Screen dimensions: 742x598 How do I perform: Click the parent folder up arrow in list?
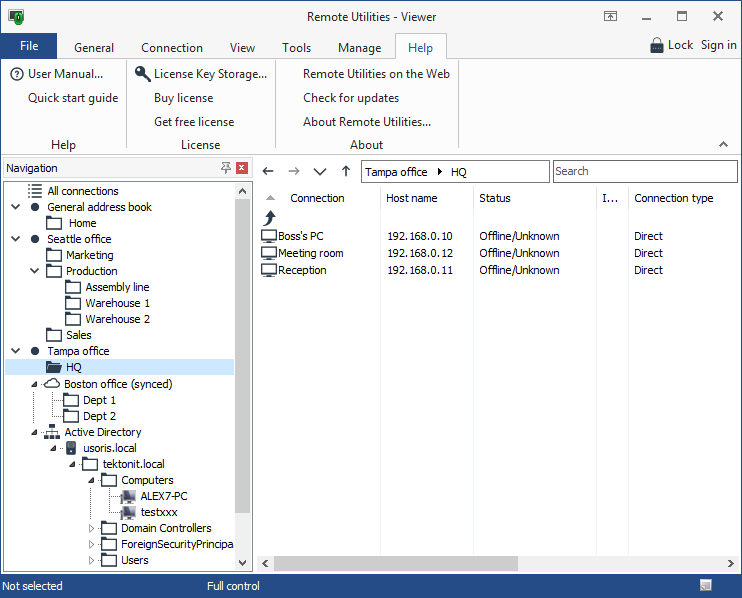tap(269, 217)
